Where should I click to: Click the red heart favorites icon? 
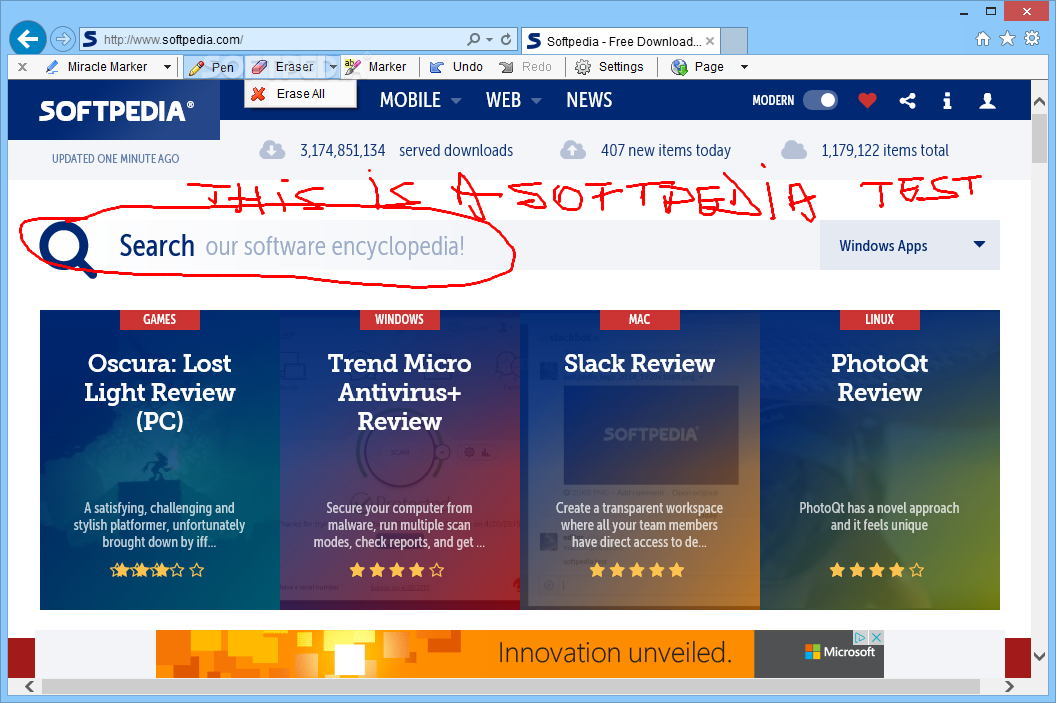(867, 100)
